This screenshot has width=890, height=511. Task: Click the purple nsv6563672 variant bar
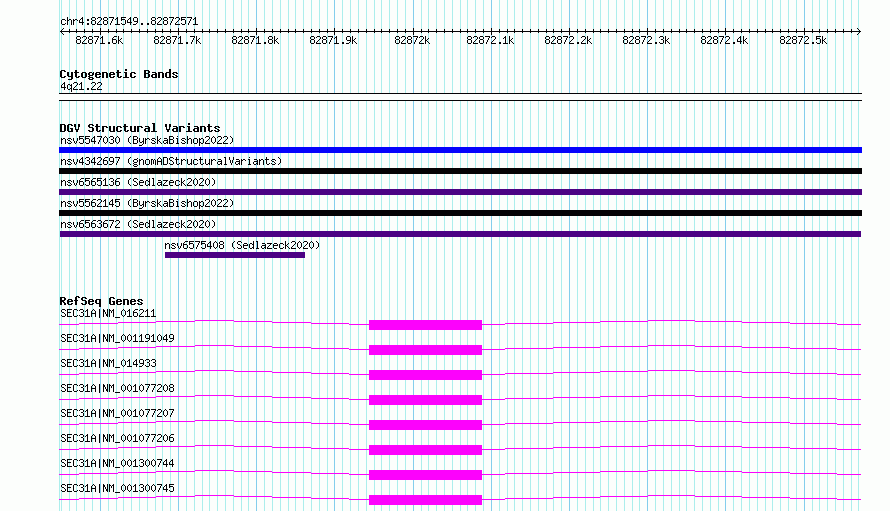point(460,234)
